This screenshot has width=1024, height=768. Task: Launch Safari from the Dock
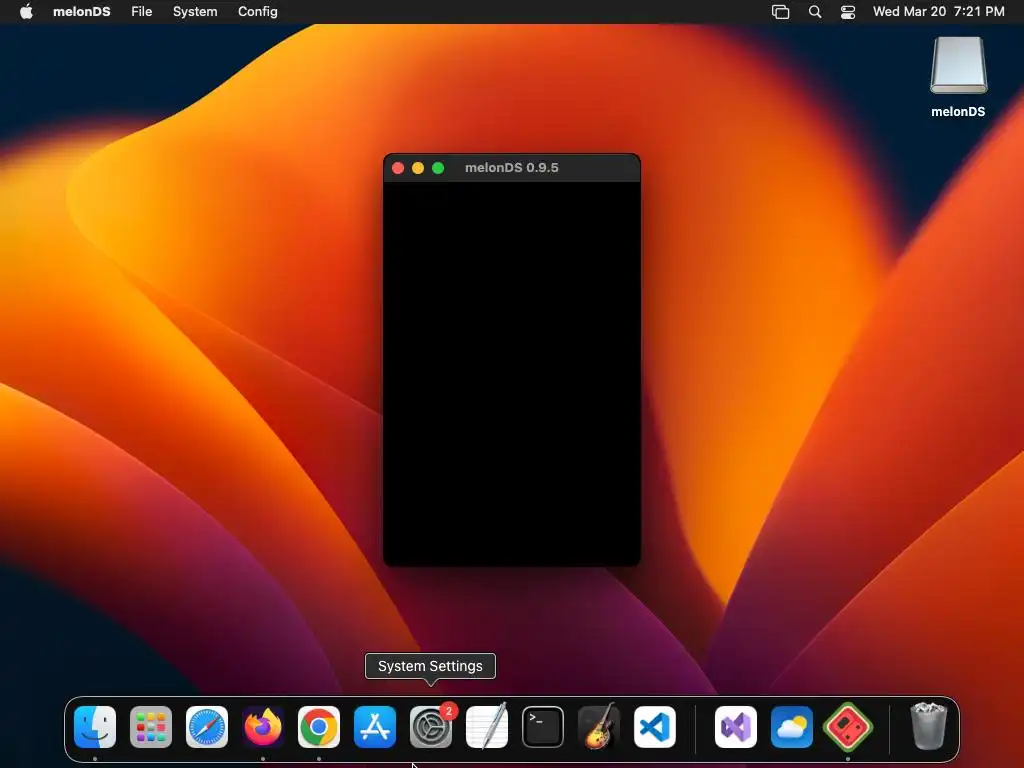coord(207,727)
